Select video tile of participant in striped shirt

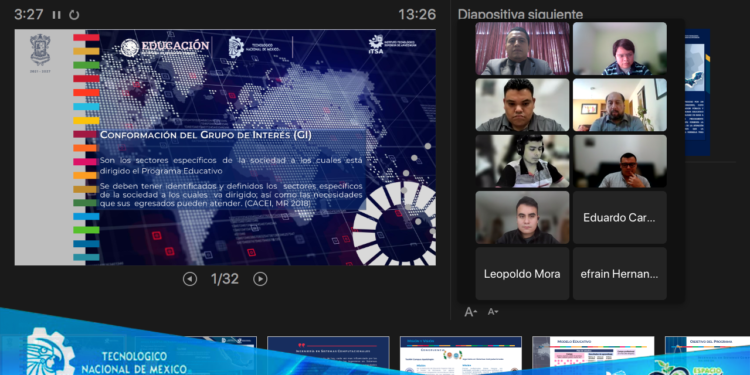tap(619, 49)
